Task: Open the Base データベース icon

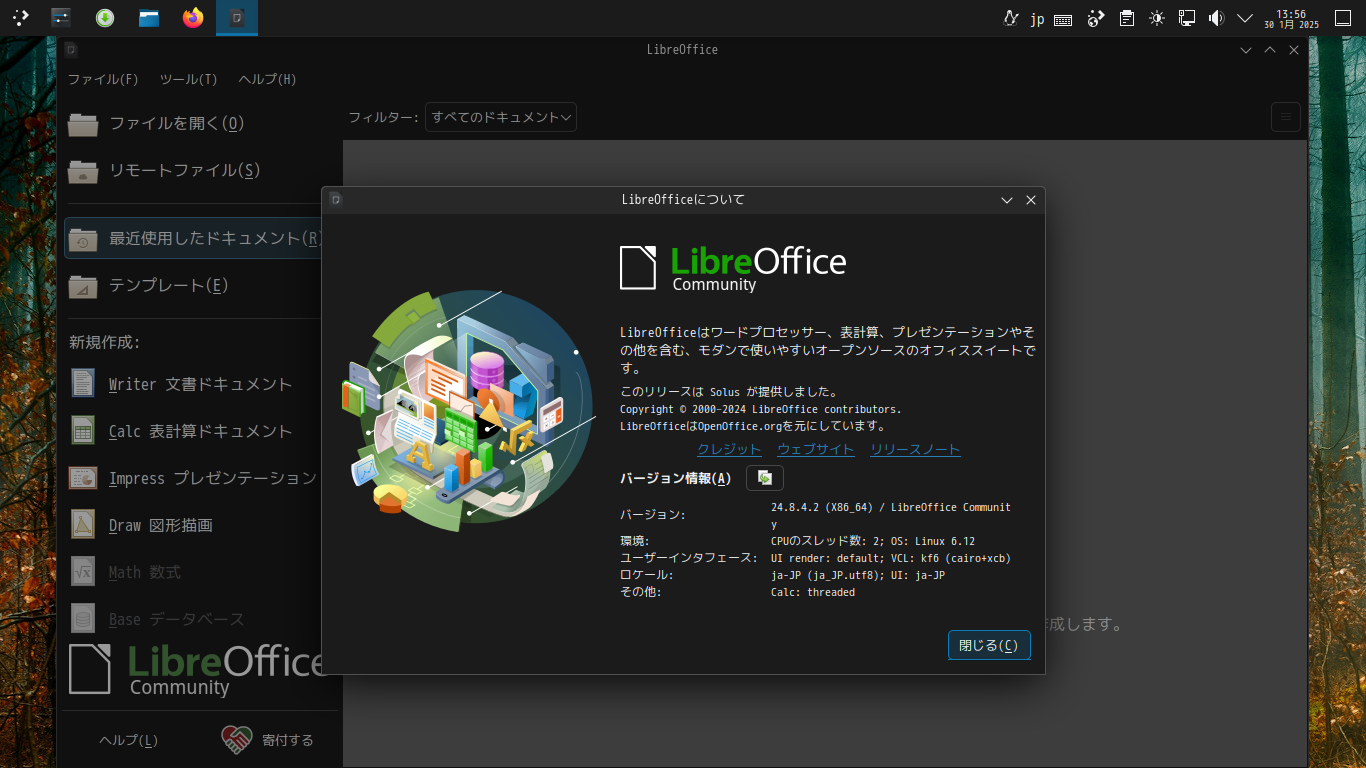Action: coord(83,618)
